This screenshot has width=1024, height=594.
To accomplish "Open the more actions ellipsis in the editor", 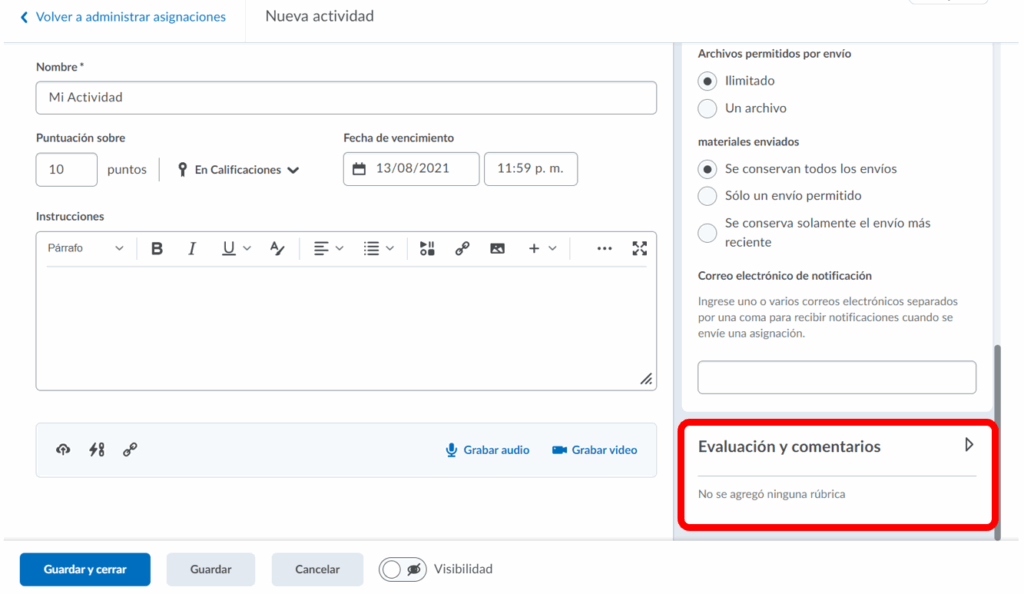I will [x=604, y=249].
